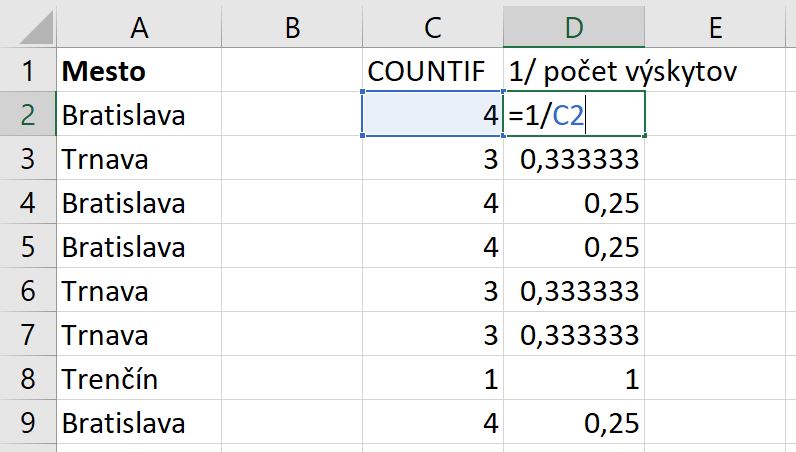Click highlighted cell C2 with value 4

[433, 114]
